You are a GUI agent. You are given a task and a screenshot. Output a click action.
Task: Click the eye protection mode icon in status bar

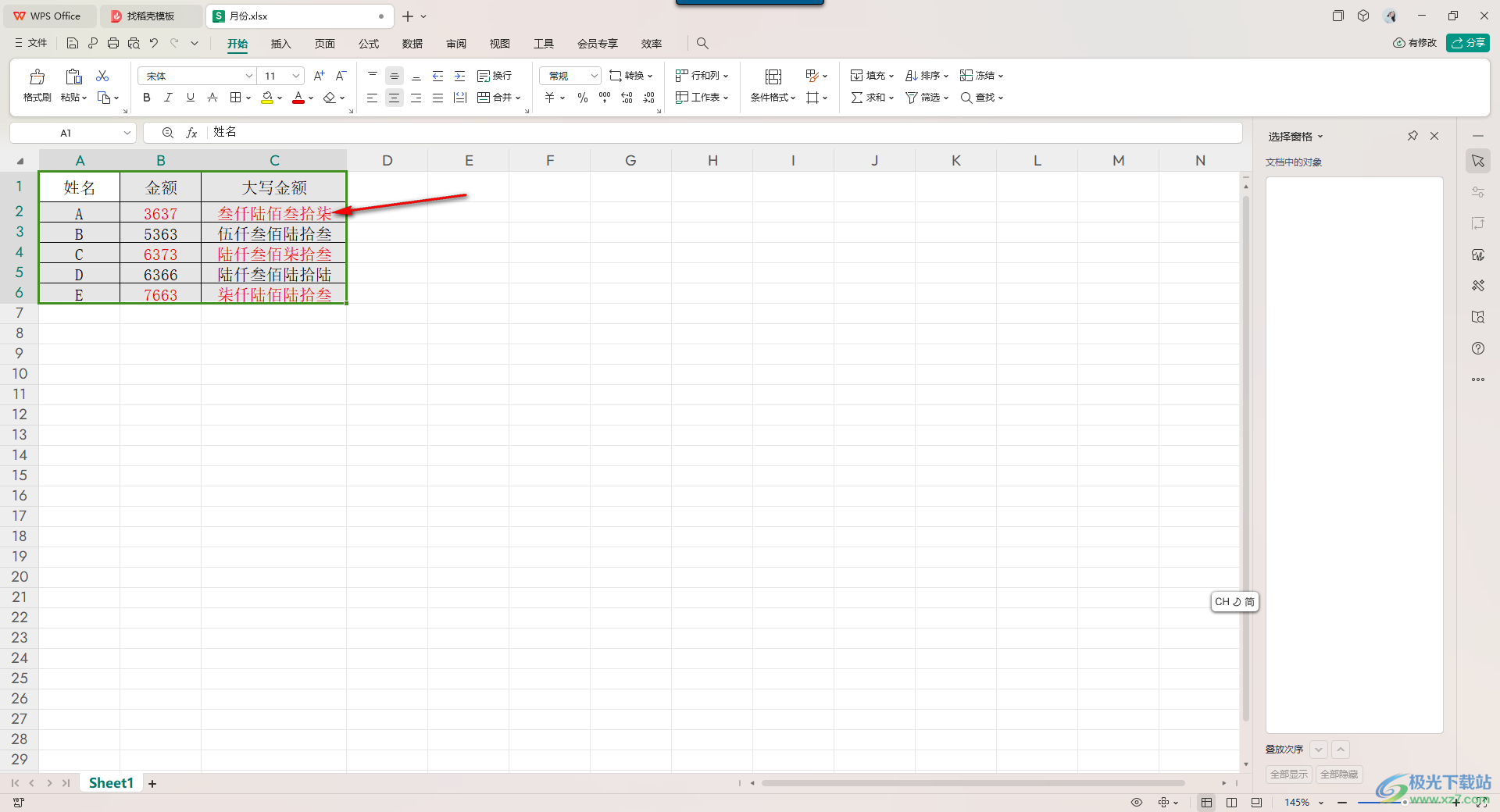pos(1137,802)
